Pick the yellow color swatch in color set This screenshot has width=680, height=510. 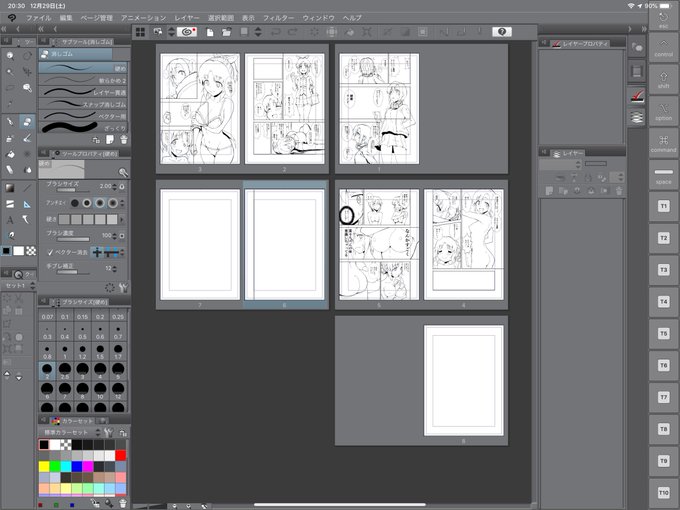point(44,466)
